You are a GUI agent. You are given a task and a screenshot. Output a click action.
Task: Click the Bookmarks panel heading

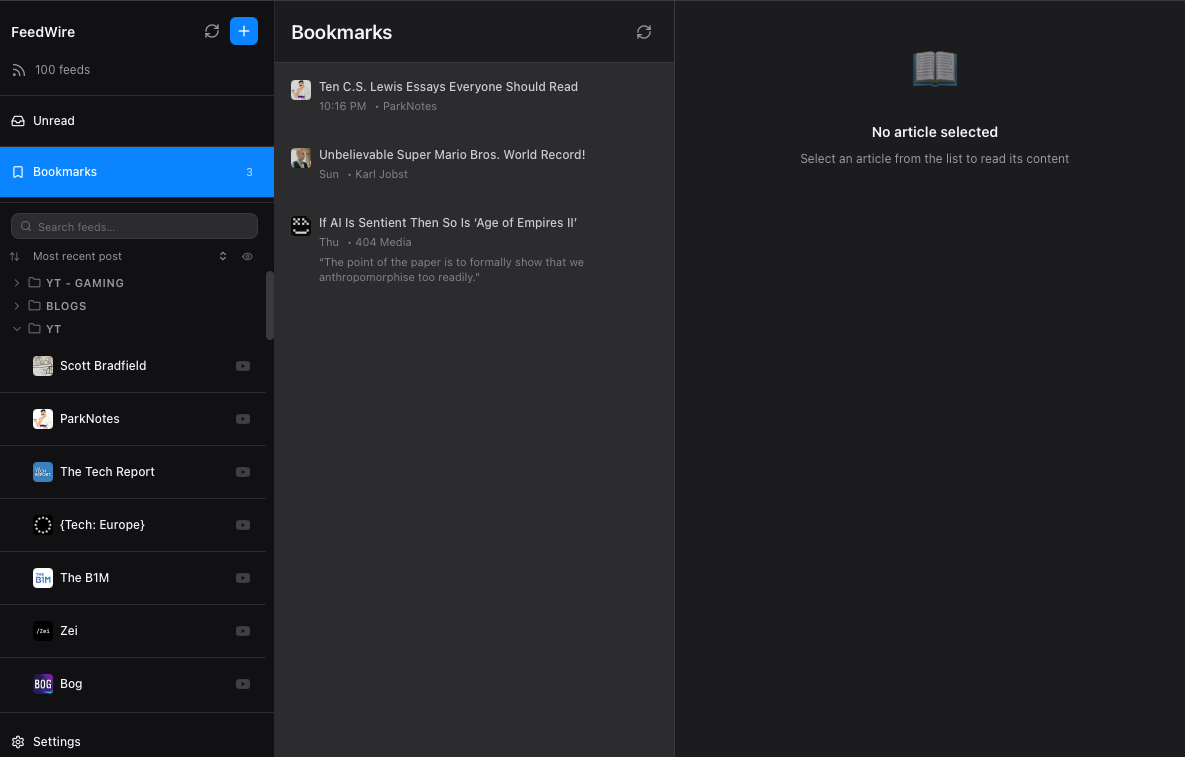pyautogui.click(x=342, y=32)
